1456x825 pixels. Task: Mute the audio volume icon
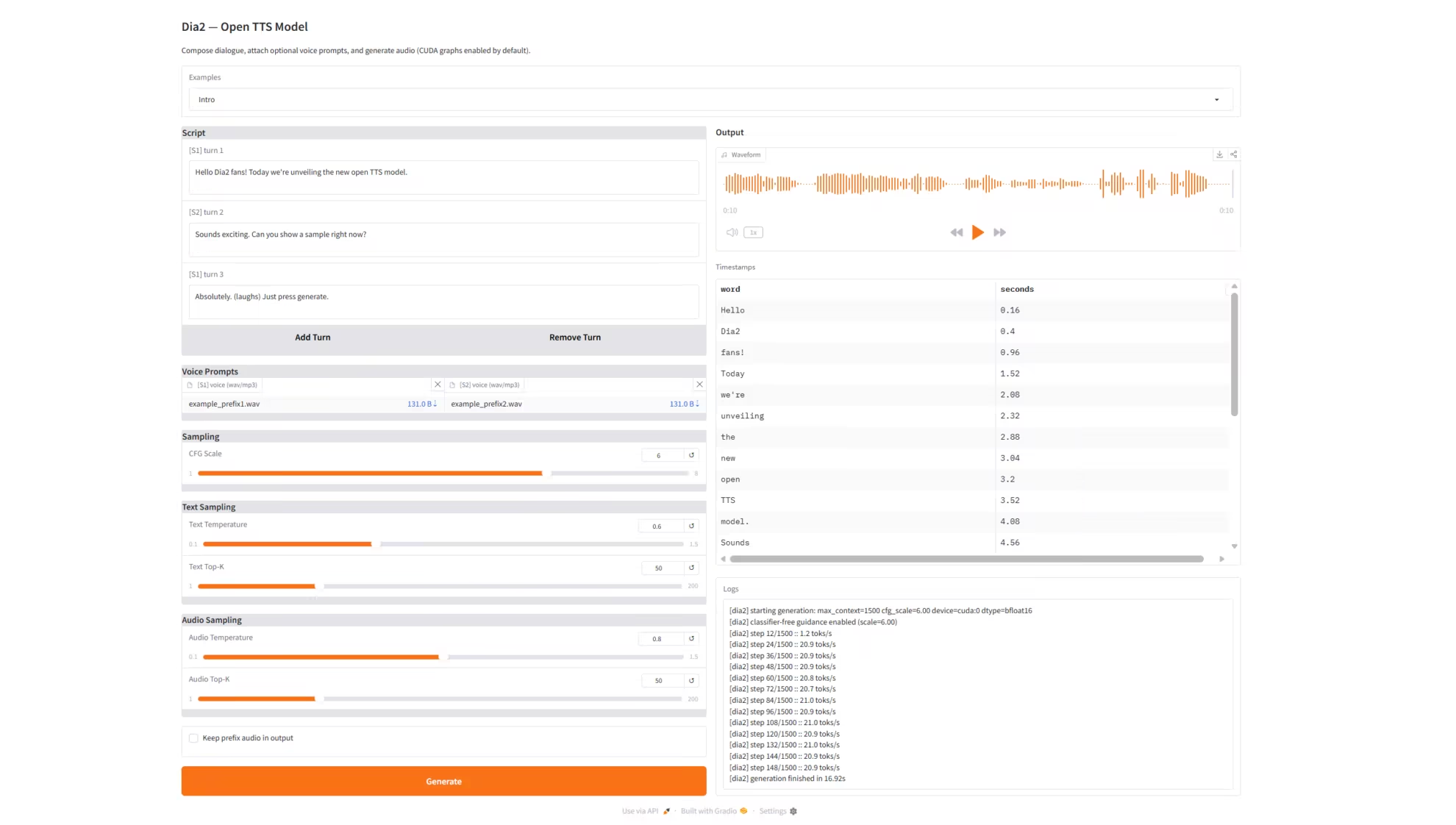(732, 232)
